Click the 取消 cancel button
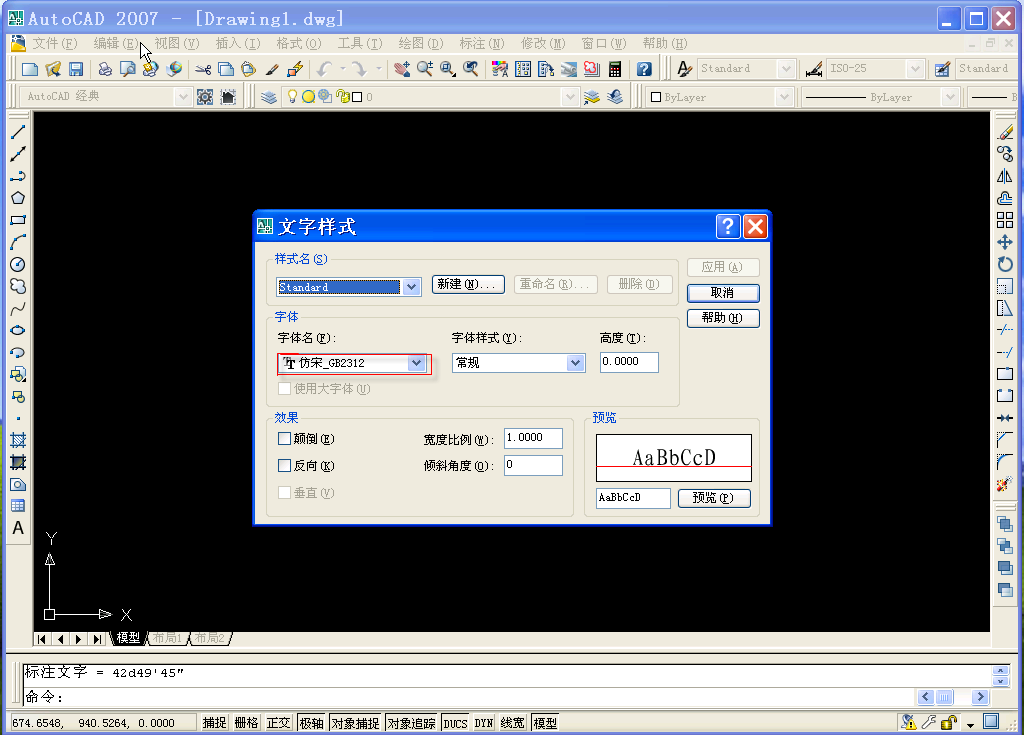Viewport: 1024px width, 735px height. click(722, 293)
